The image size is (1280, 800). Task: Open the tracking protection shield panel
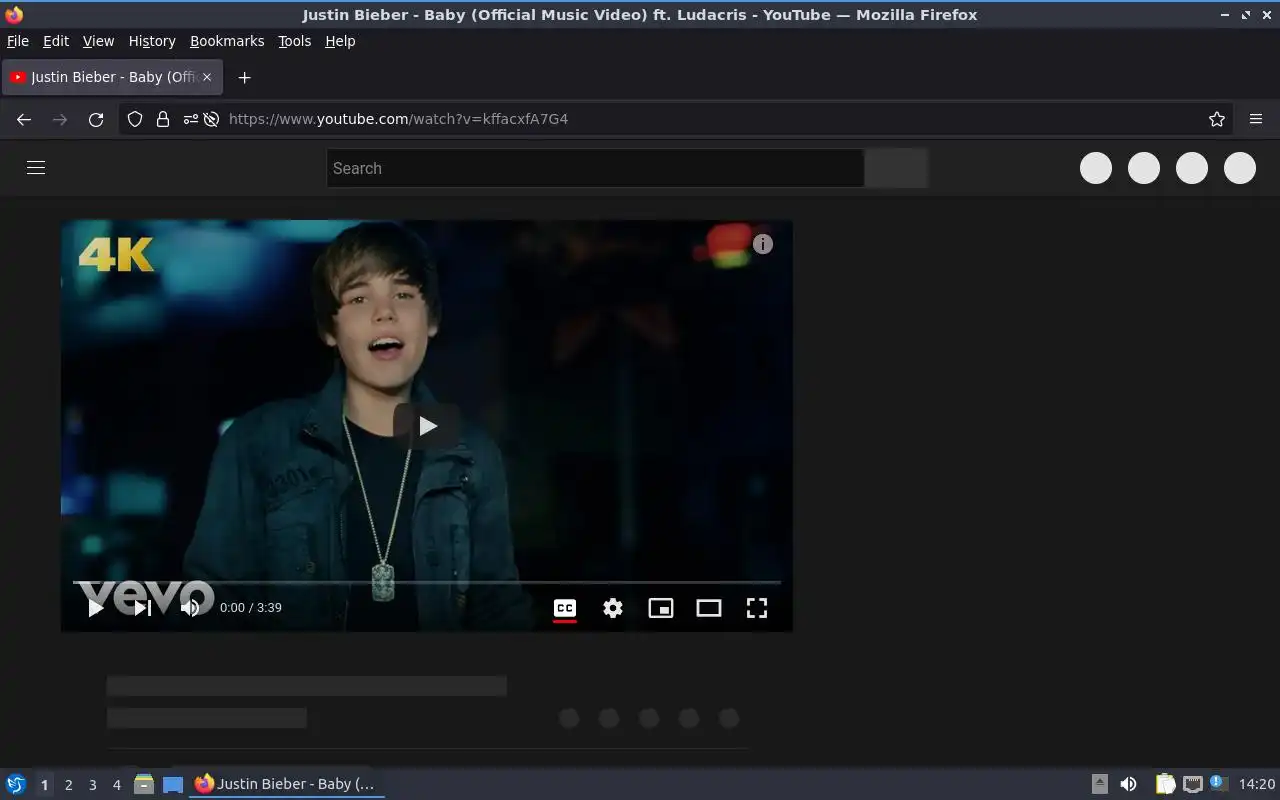135,119
